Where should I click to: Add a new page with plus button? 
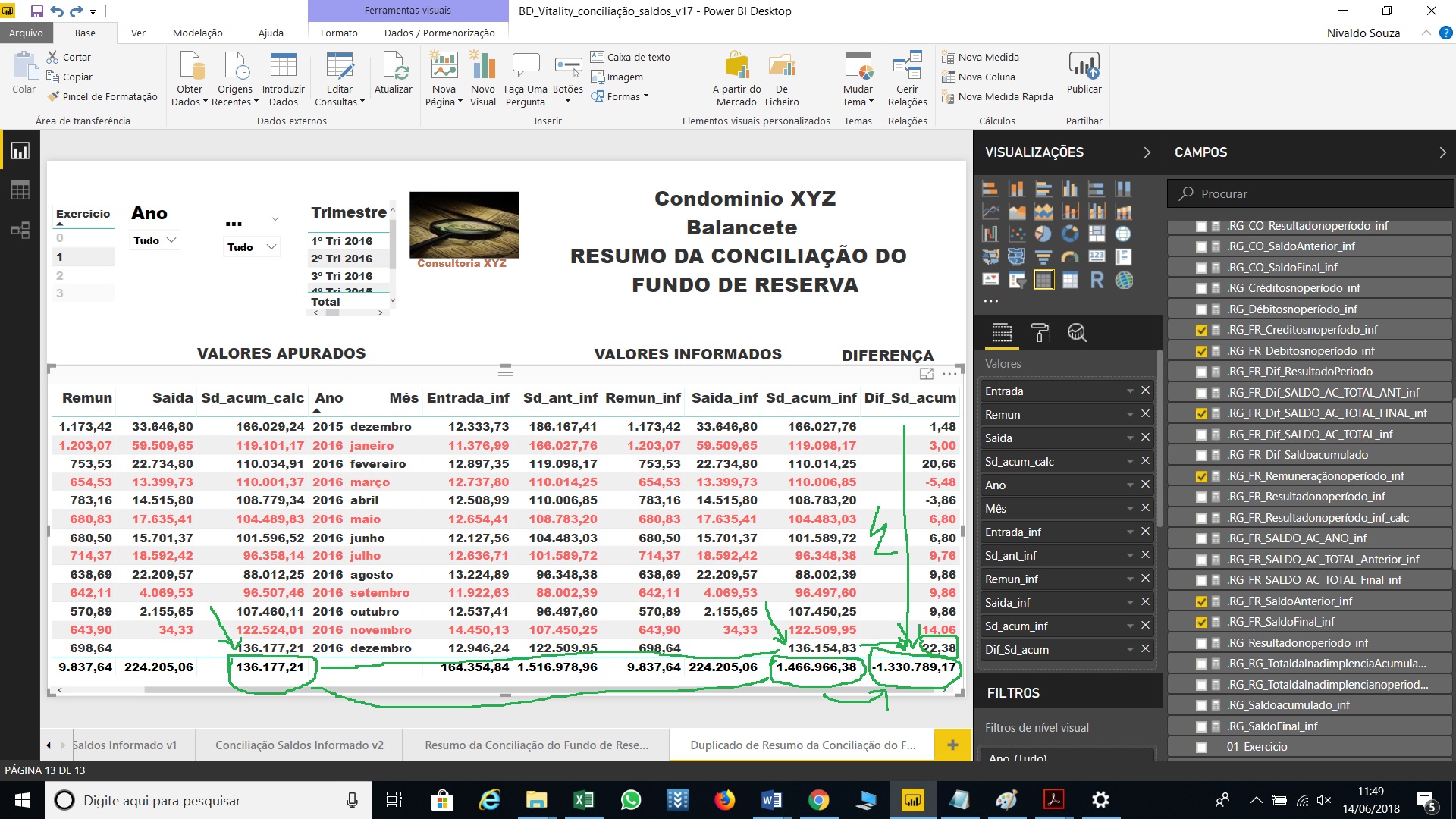click(x=953, y=745)
